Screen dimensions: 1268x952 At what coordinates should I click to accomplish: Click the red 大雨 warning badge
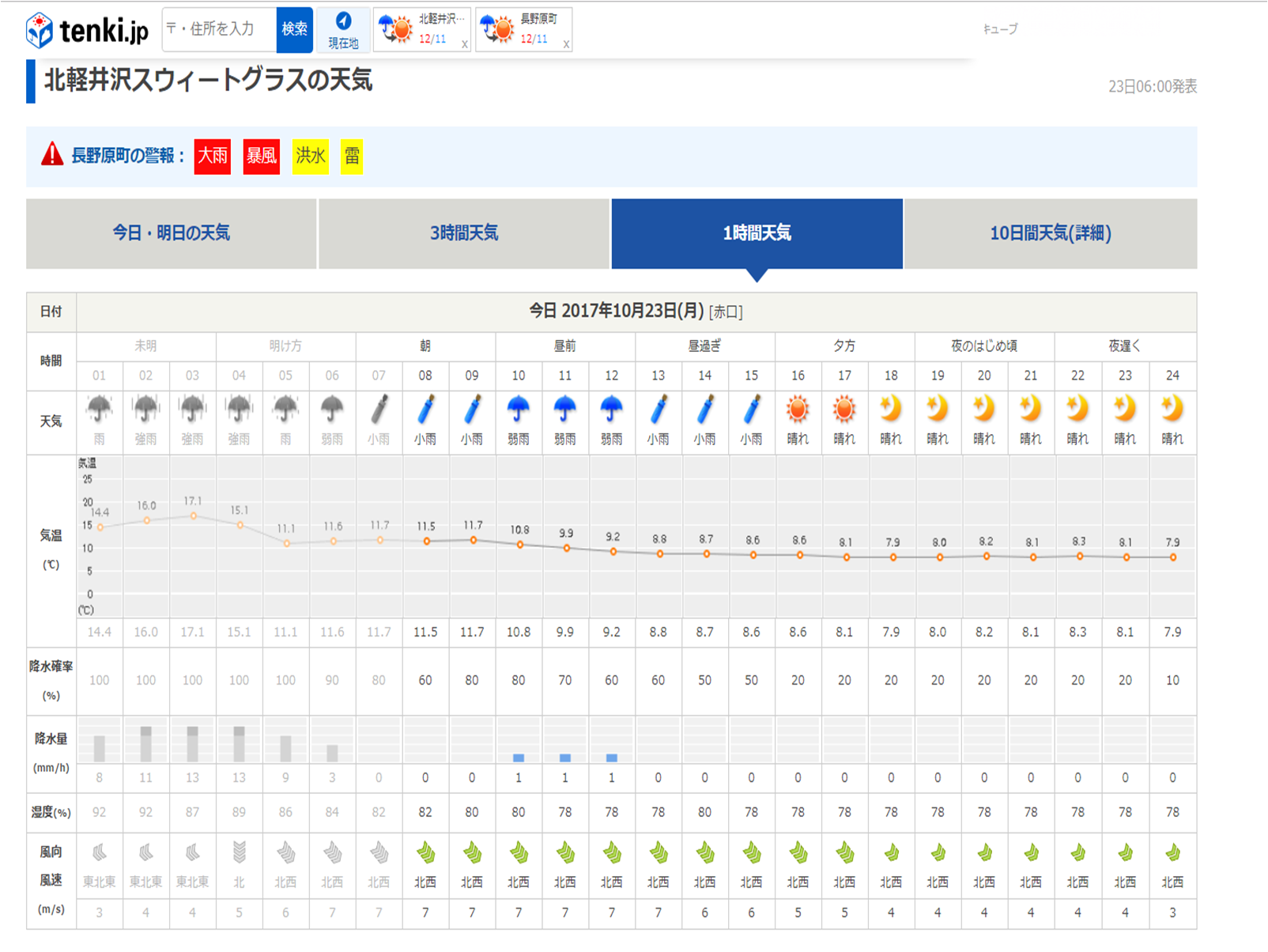(213, 156)
